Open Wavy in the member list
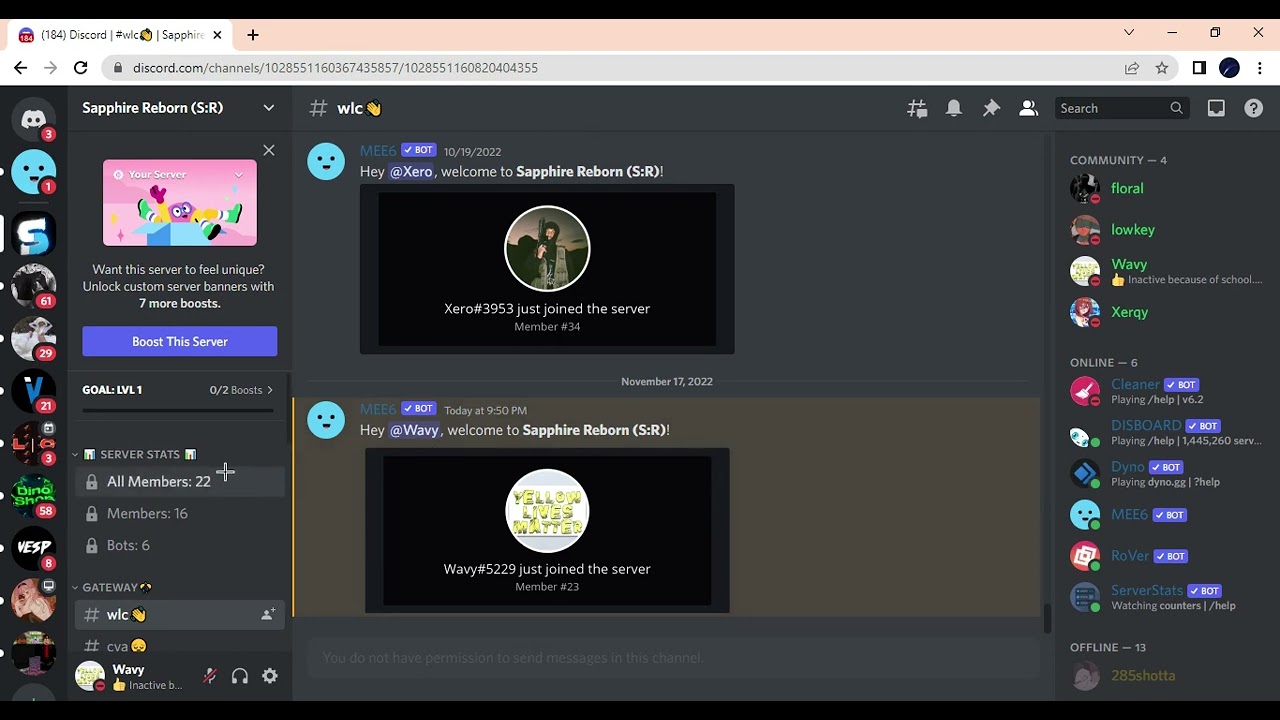The image size is (1280, 720). [1163, 271]
